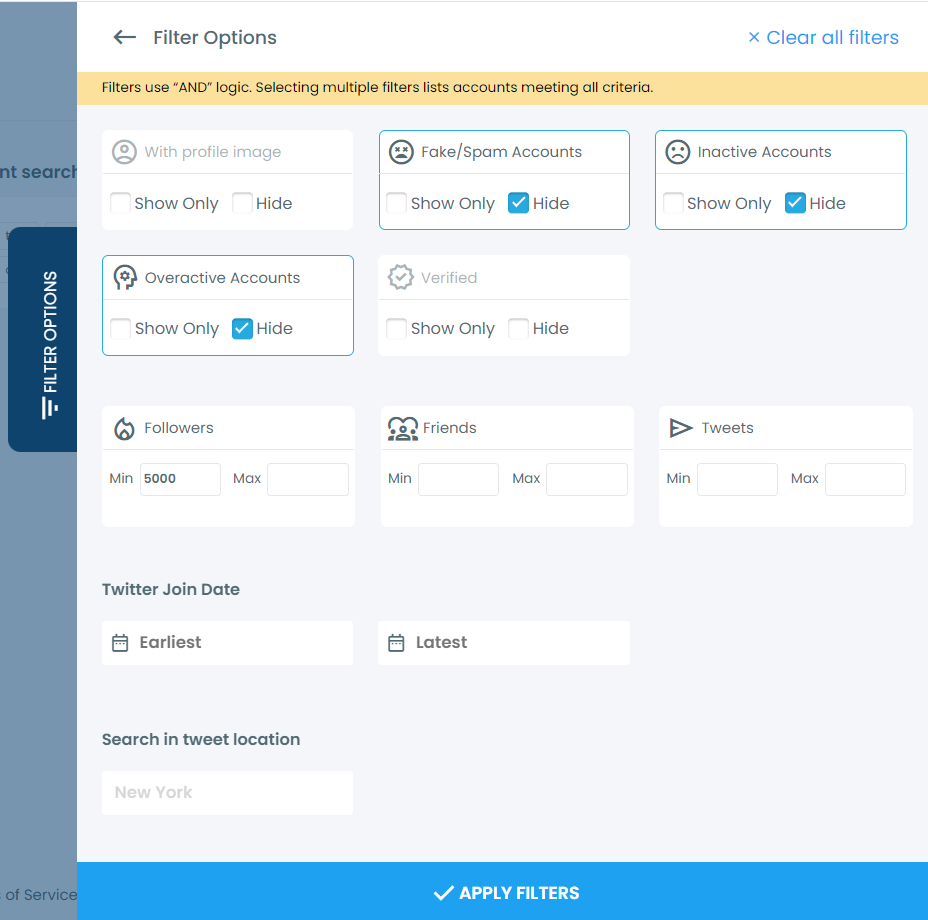Open the Latest join date picker

pos(503,643)
